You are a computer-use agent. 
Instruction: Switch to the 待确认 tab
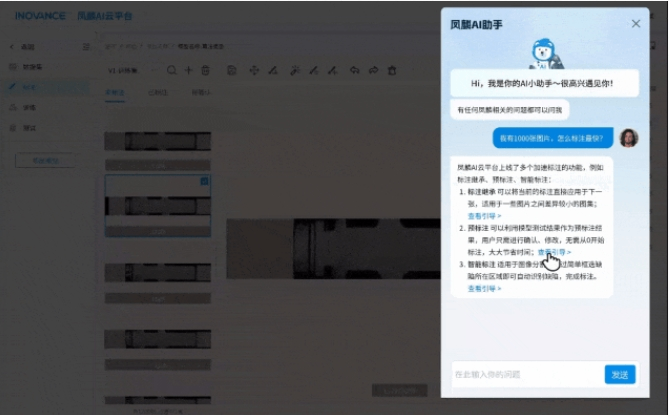click(x=201, y=93)
